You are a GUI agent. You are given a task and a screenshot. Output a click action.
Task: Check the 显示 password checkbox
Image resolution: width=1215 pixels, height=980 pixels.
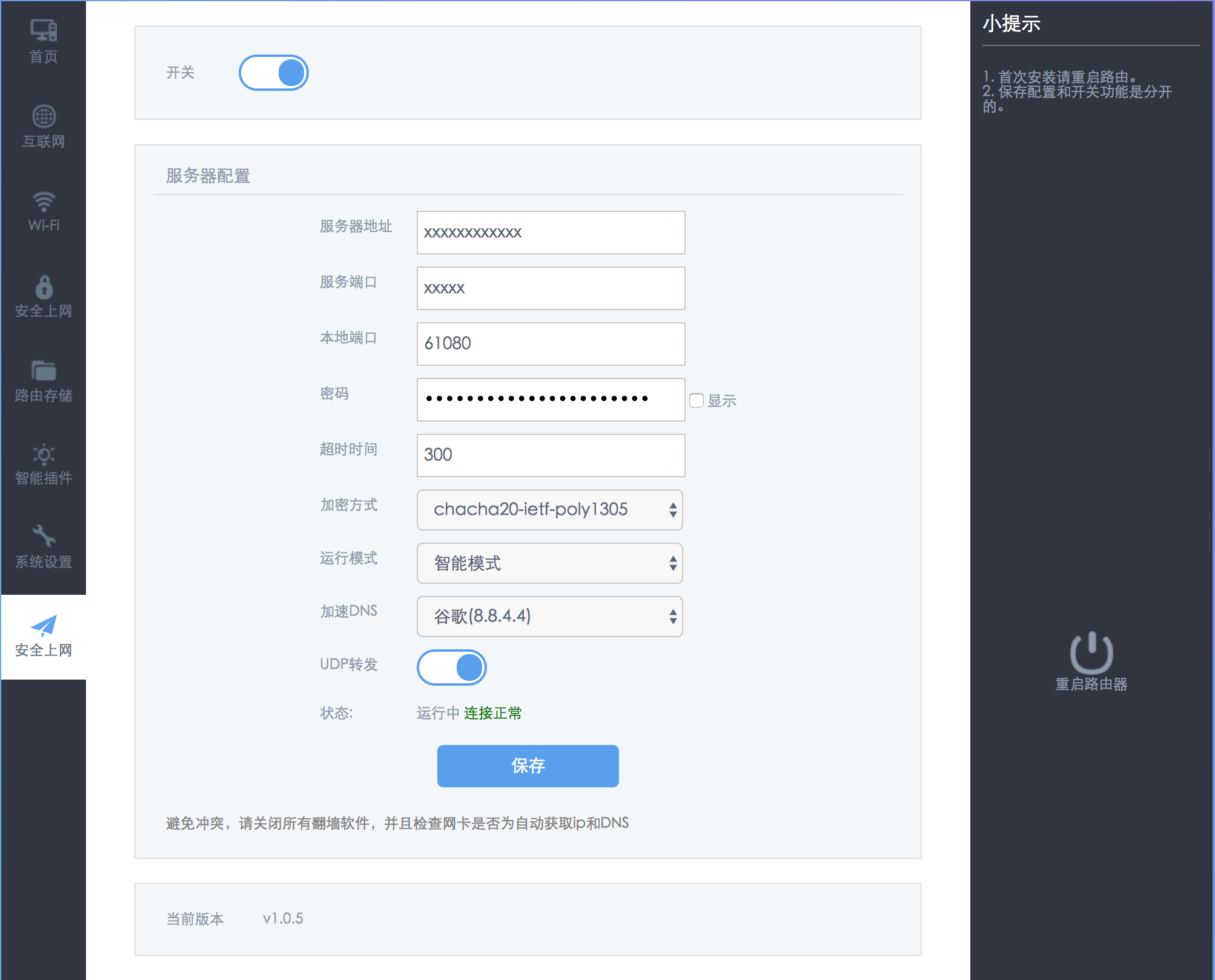697,400
